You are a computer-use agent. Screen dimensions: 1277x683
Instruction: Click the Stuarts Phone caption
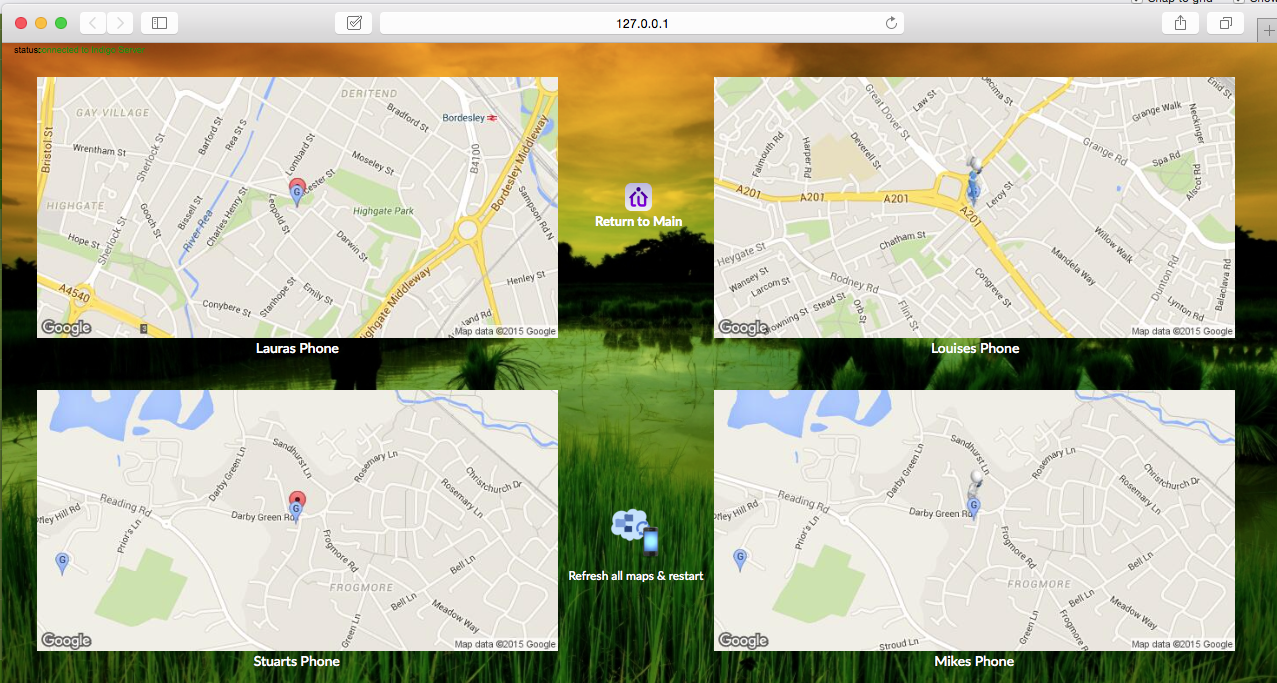click(x=297, y=662)
